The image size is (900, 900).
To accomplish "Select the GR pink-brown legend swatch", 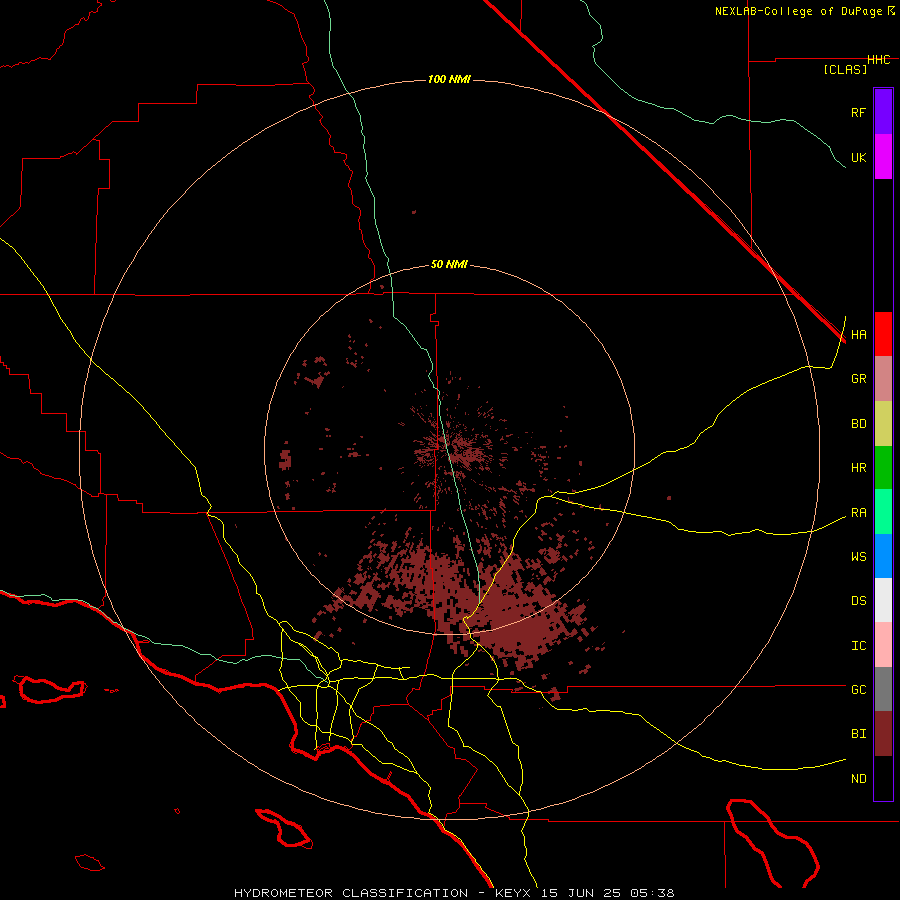I will (x=883, y=379).
